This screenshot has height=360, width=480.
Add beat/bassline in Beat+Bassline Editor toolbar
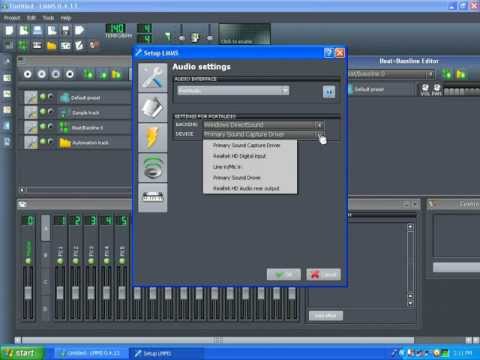pyautogui.click(x=446, y=74)
